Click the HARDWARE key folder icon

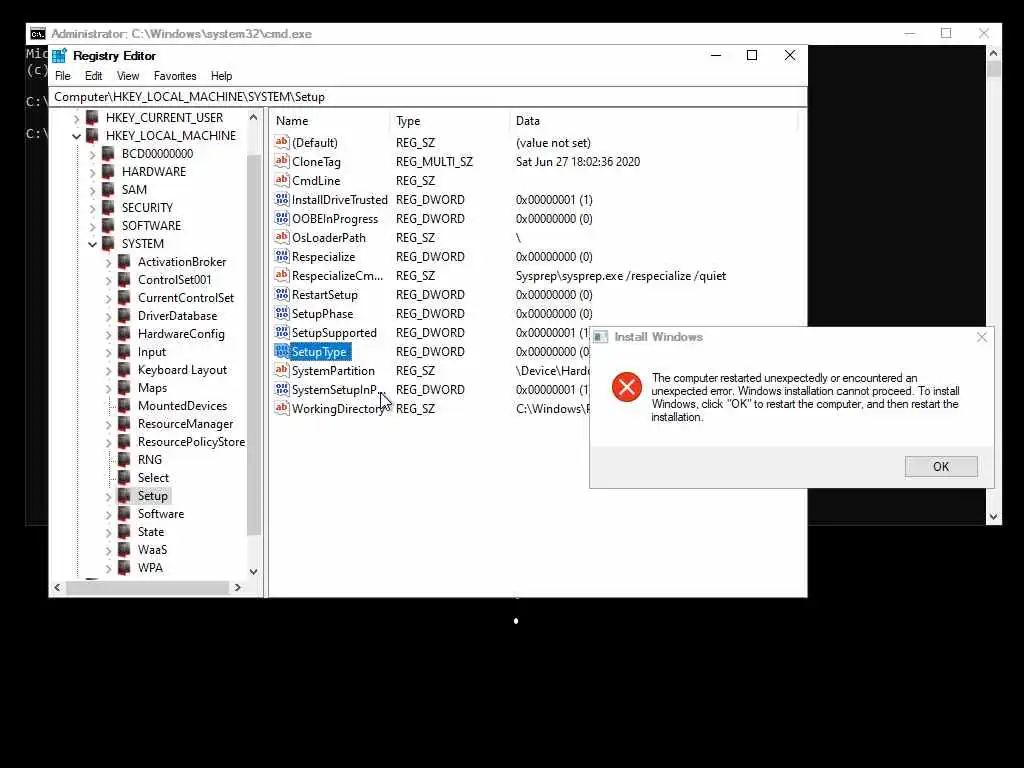(108, 172)
